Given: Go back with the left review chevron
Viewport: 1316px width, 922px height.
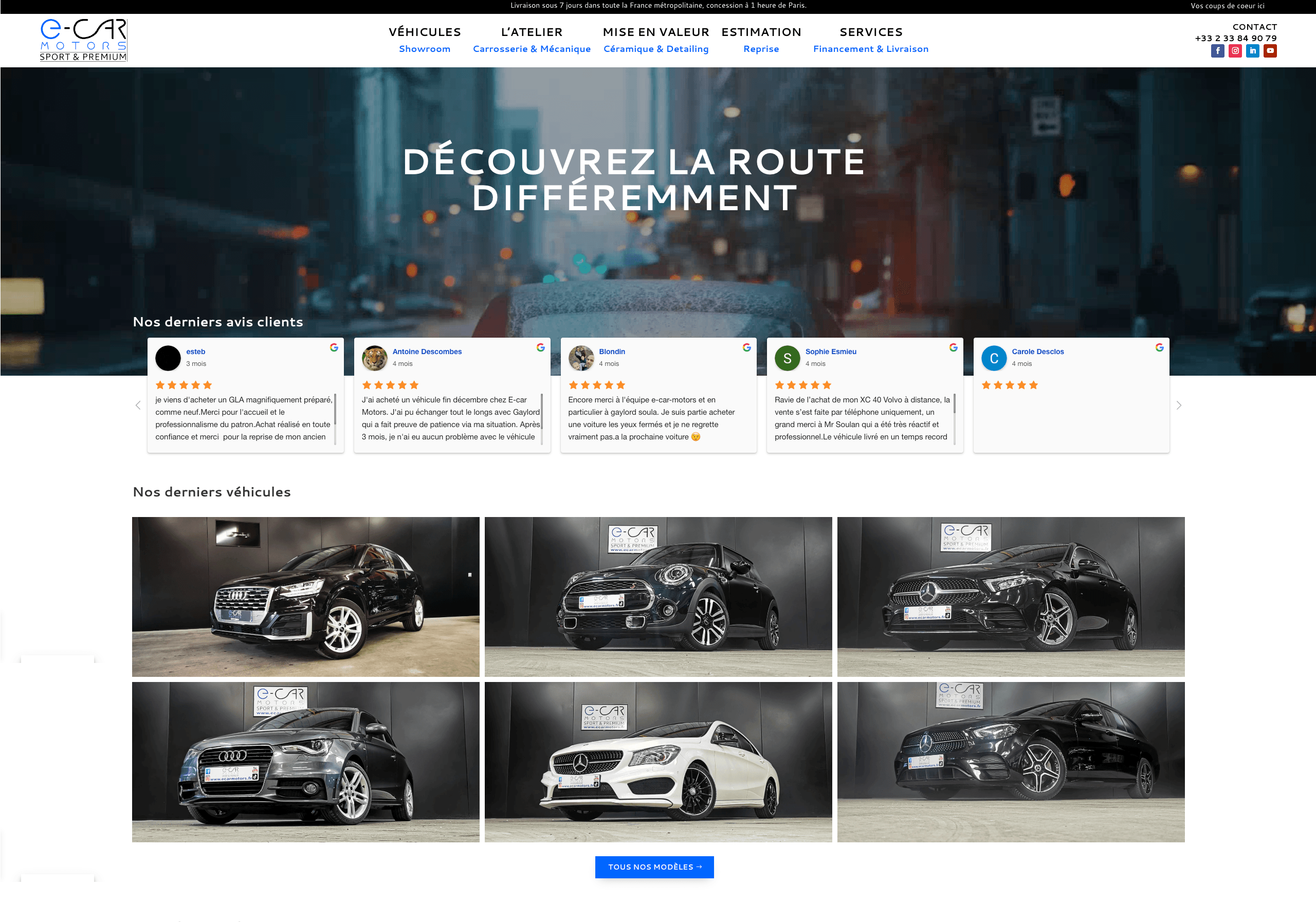Looking at the screenshot, I should [138, 405].
